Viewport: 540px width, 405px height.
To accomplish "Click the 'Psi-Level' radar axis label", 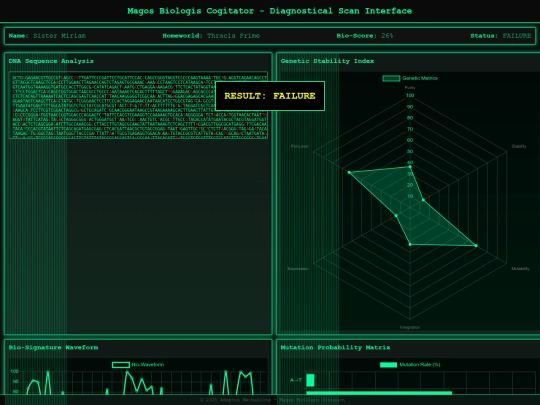I will 299,146.
